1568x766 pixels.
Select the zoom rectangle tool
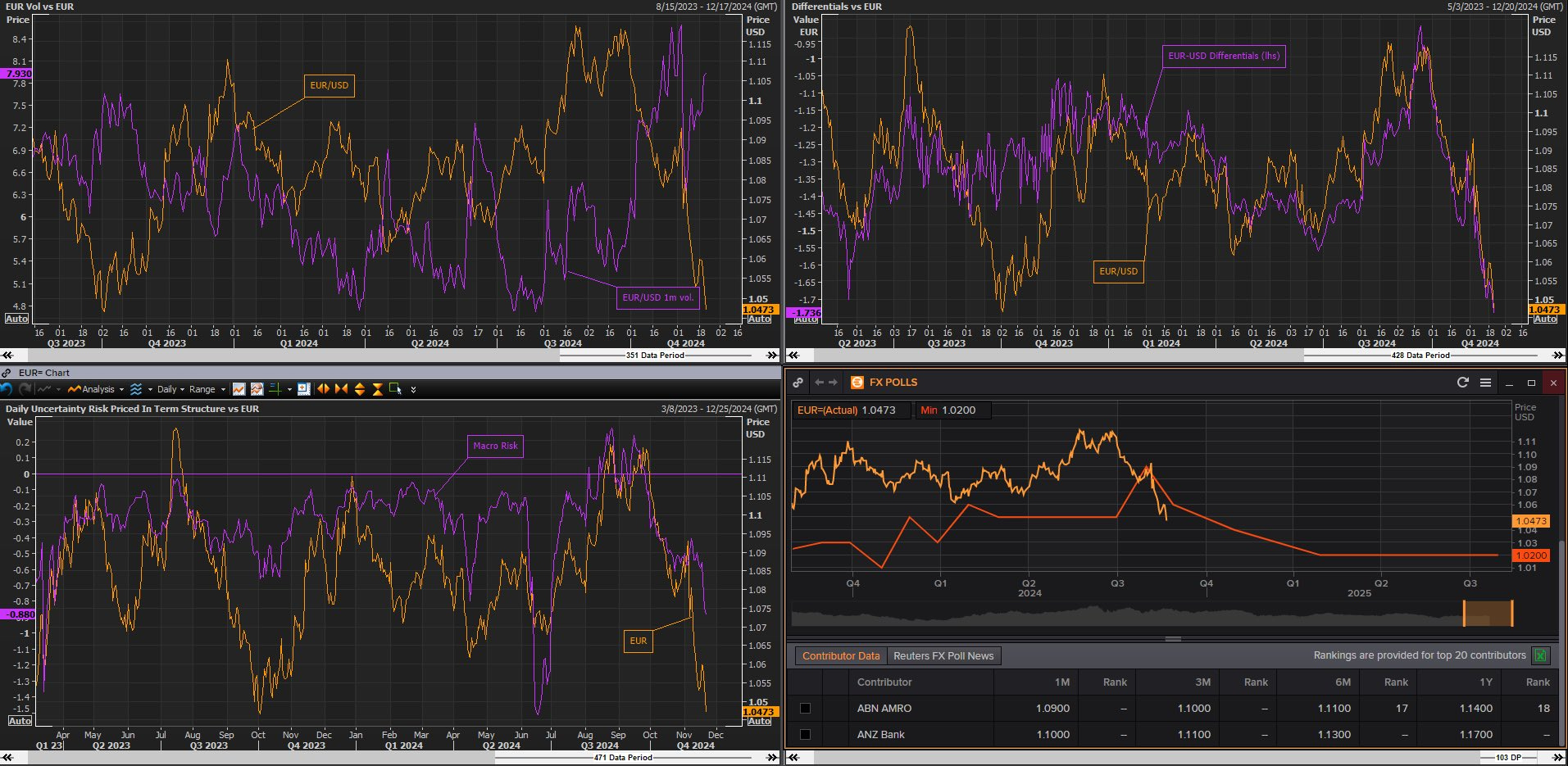tap(395, 388)
